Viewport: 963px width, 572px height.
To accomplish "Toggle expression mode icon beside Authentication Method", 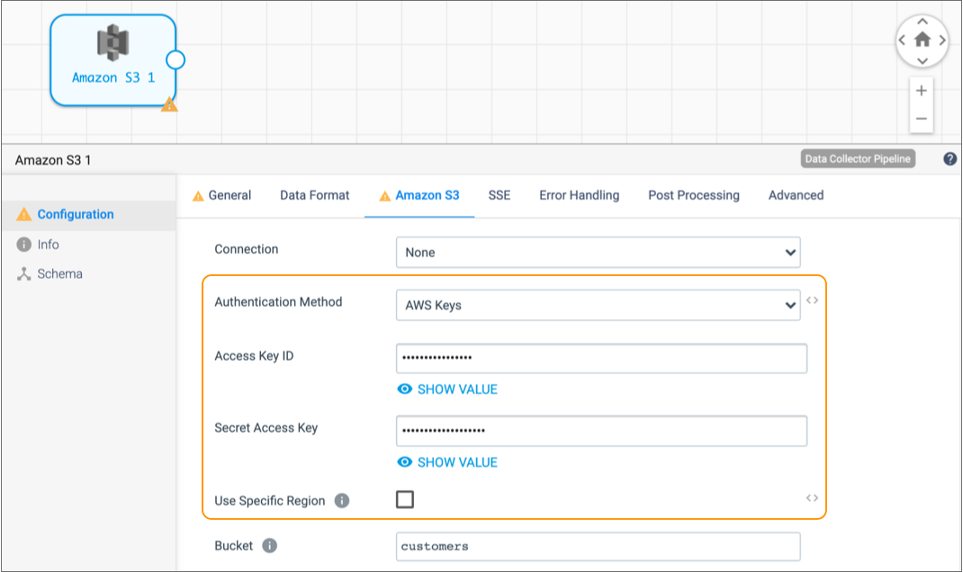I will point(812,300).
